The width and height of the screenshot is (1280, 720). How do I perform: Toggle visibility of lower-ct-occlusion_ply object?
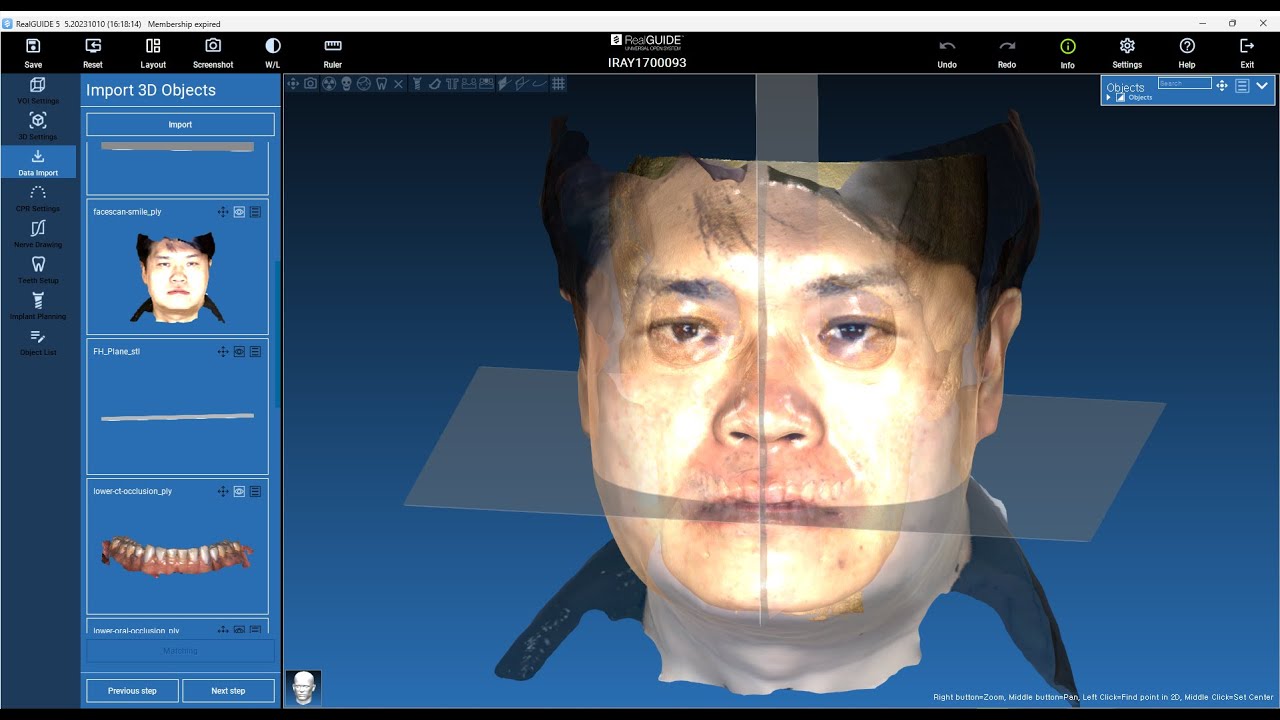(x=239, y=492)
